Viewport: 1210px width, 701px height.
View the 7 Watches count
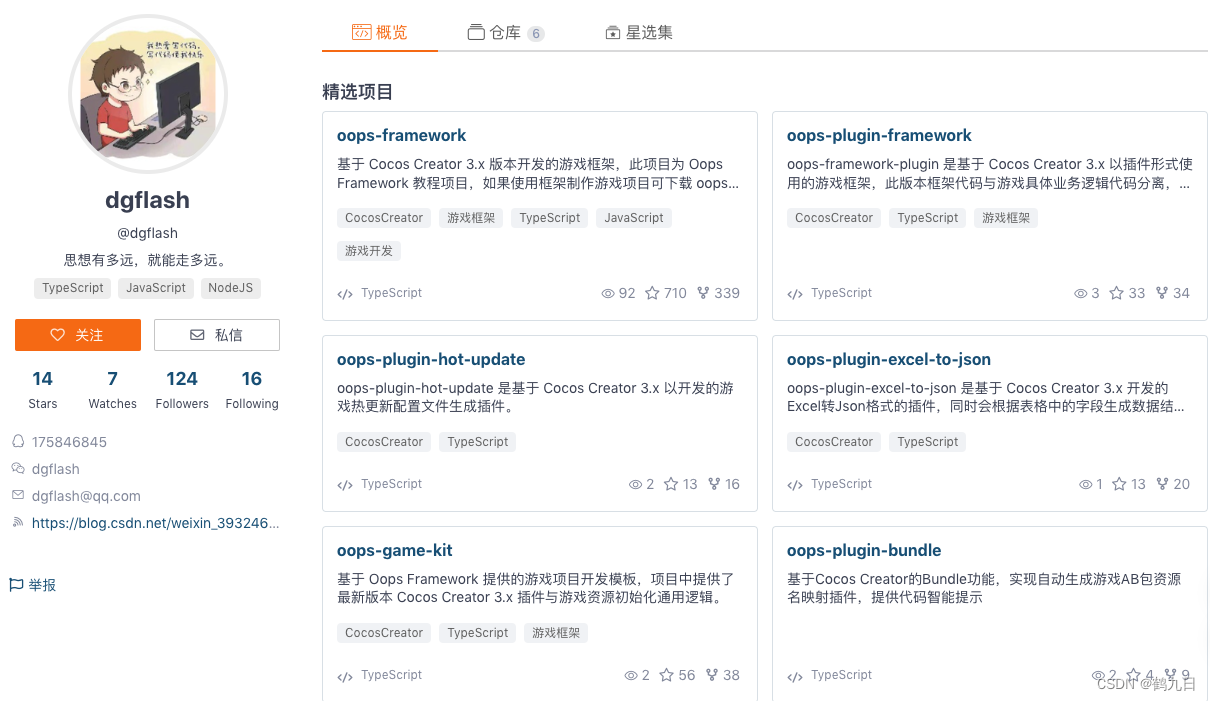(x=112, y=389)
